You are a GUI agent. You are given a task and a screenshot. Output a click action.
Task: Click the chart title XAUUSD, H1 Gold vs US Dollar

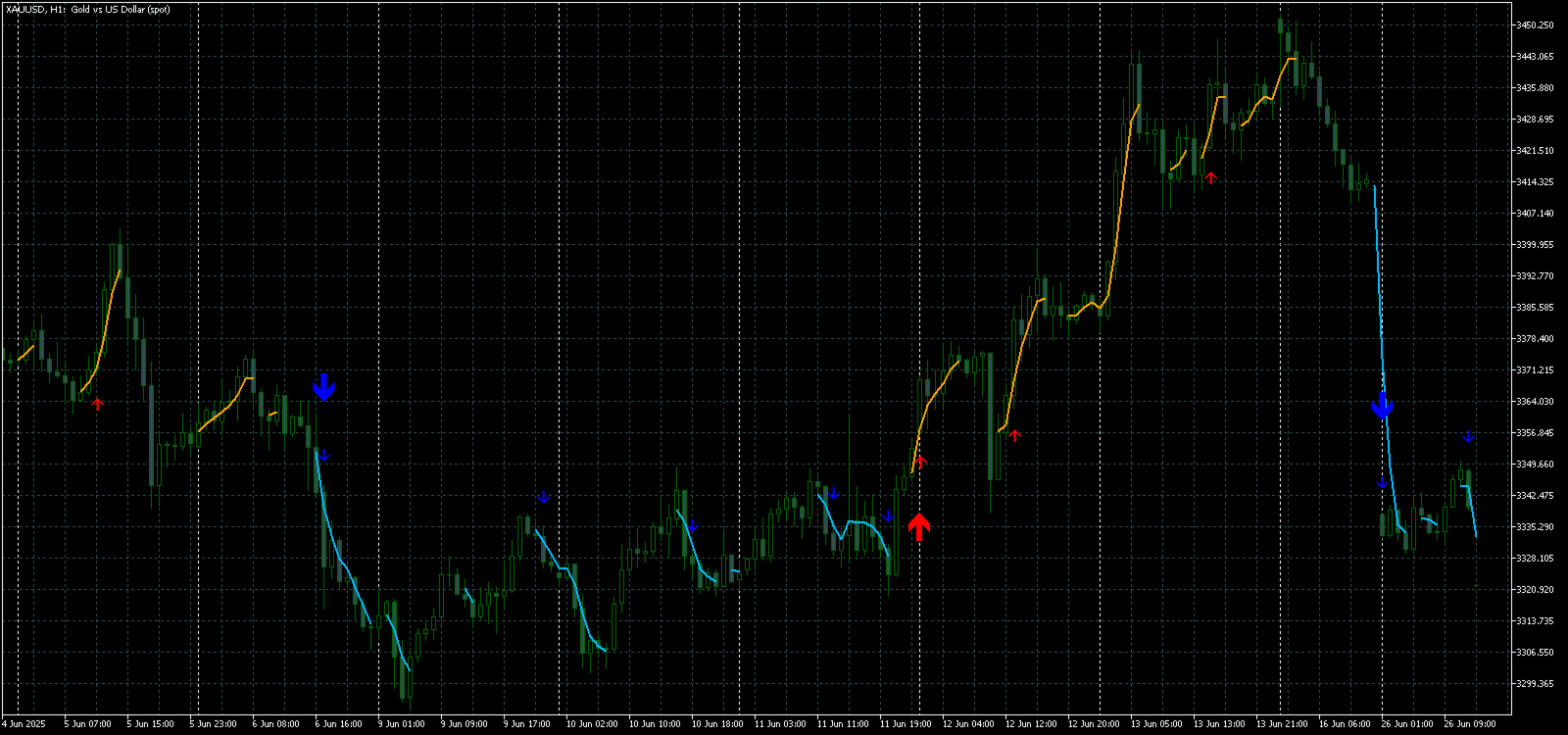(88, 10)
